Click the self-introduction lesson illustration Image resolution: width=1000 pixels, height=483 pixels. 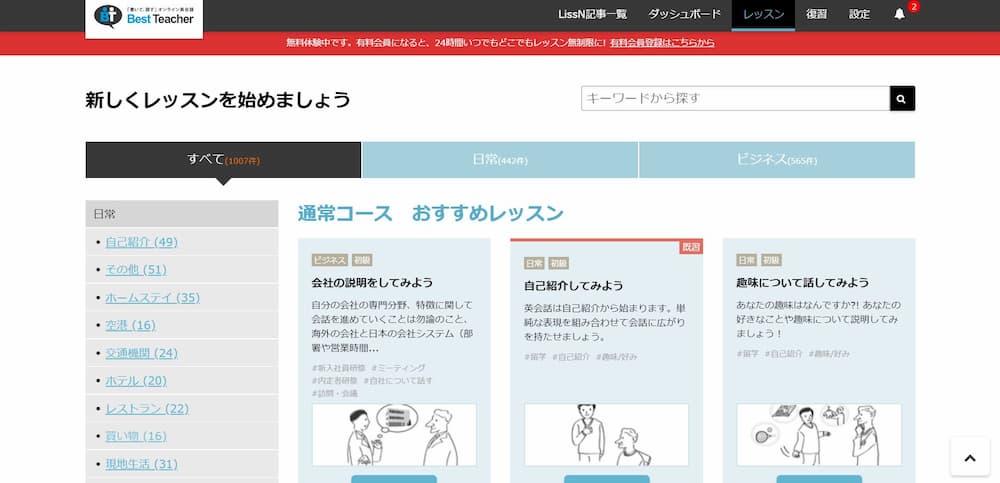click(x=607, y=435)
